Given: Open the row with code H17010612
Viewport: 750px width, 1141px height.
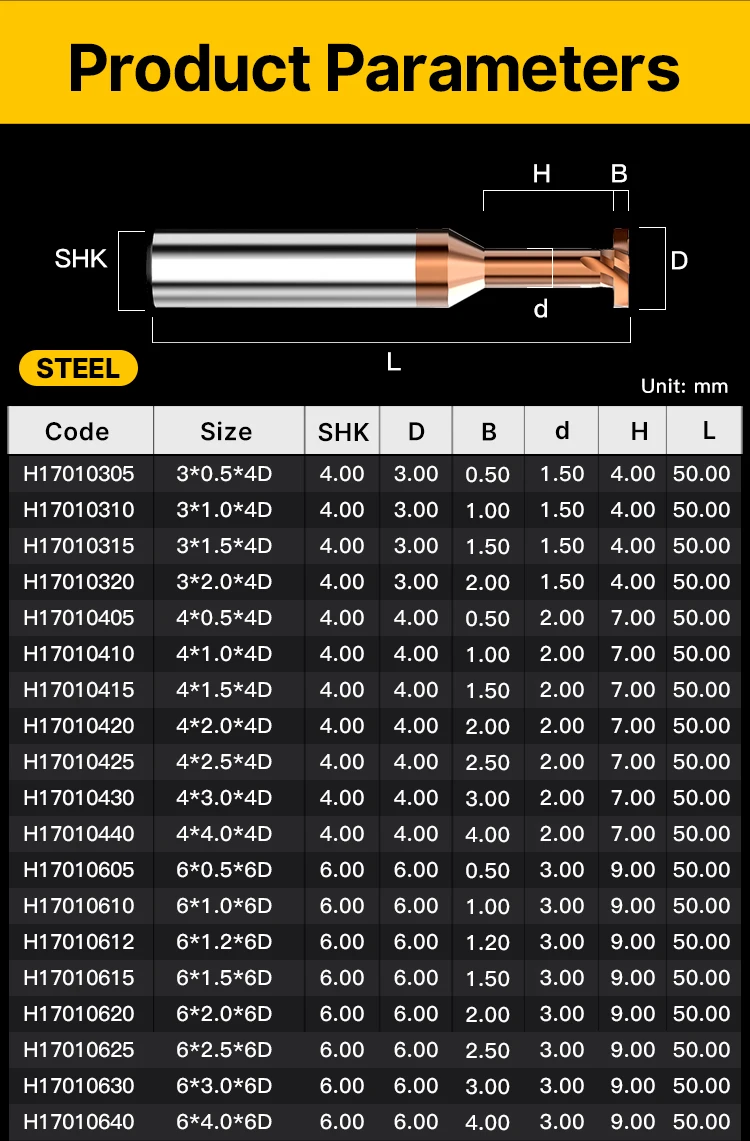Looking at the screenshot, I should pyautogui.click(x=78, y=941).
